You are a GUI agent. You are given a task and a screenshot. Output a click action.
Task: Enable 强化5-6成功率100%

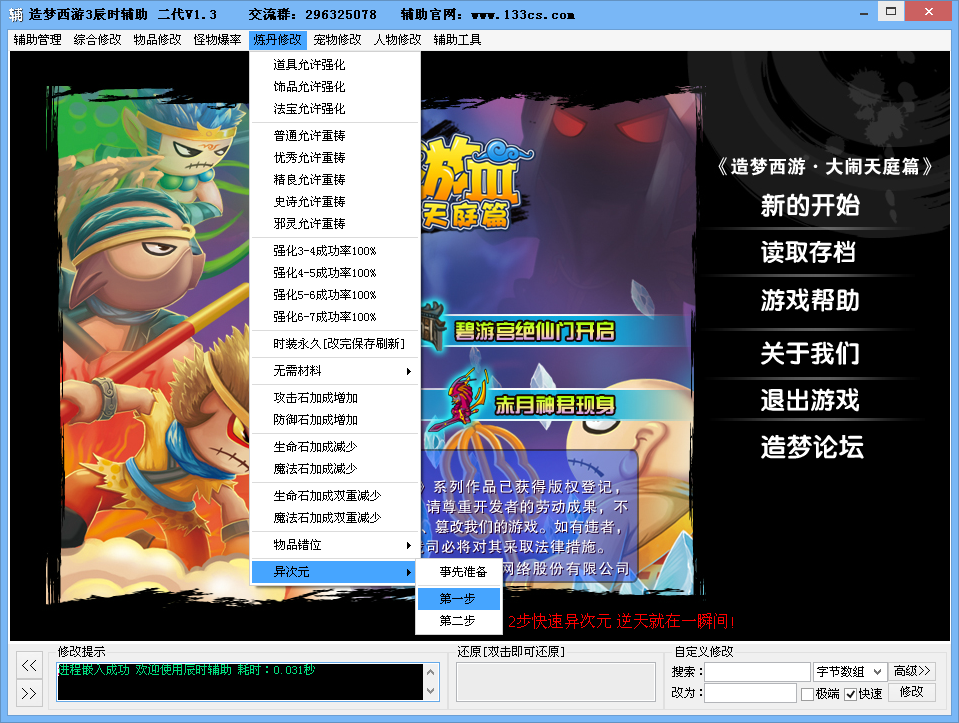(335, 295)
